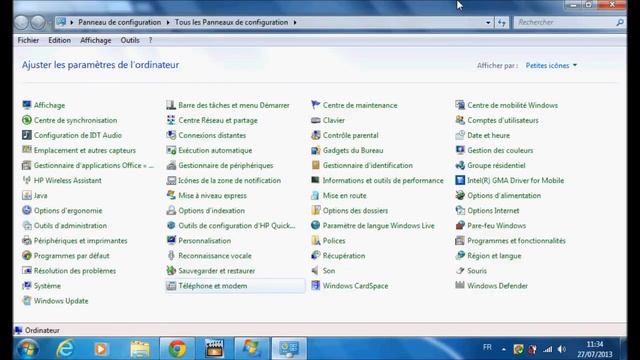
Task: Click the Panneau de configuration breadcrumb
Action: point(120,22)
